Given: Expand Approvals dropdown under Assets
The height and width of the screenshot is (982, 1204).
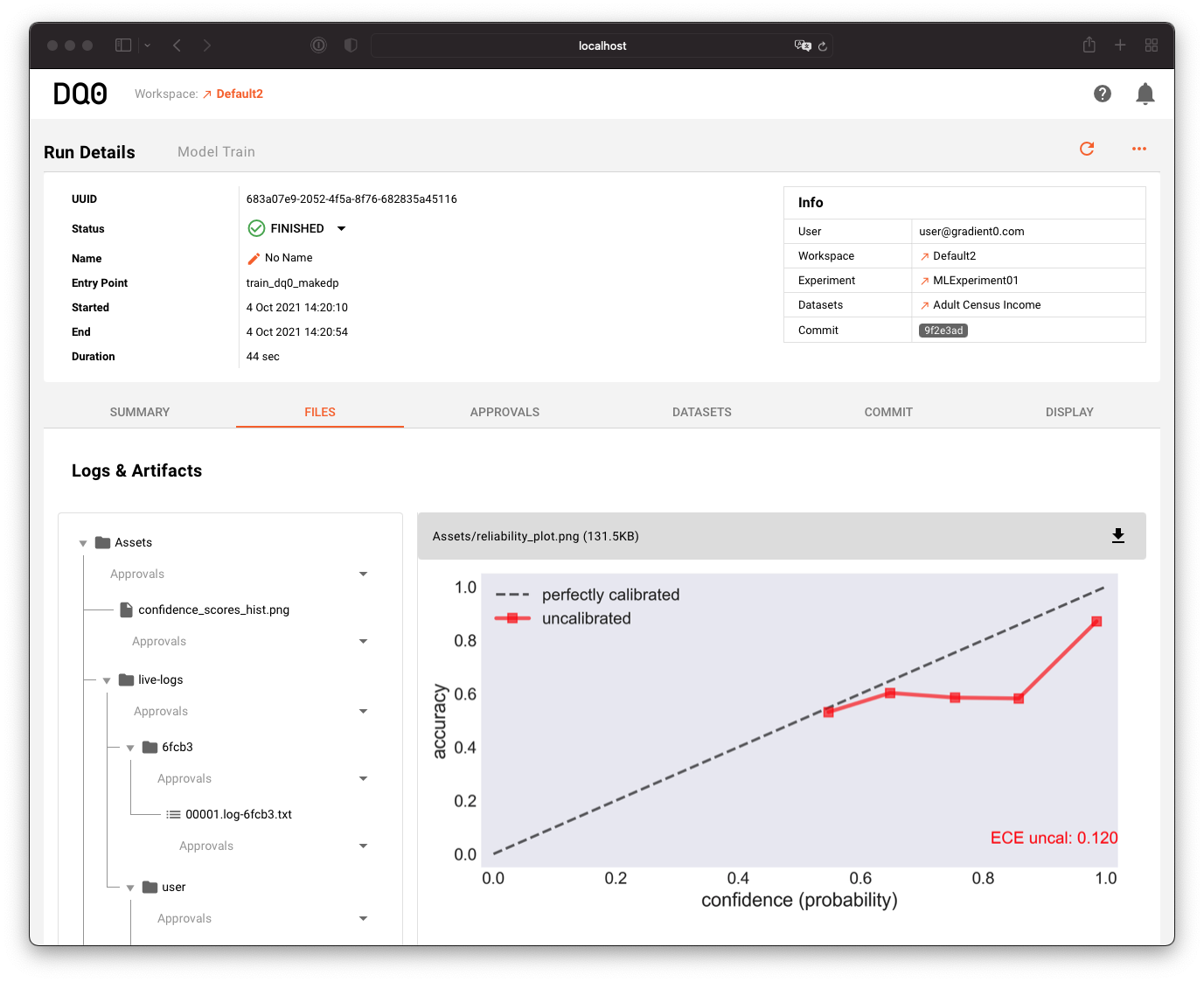Looking at the screenshot, I should click(364, 574).
